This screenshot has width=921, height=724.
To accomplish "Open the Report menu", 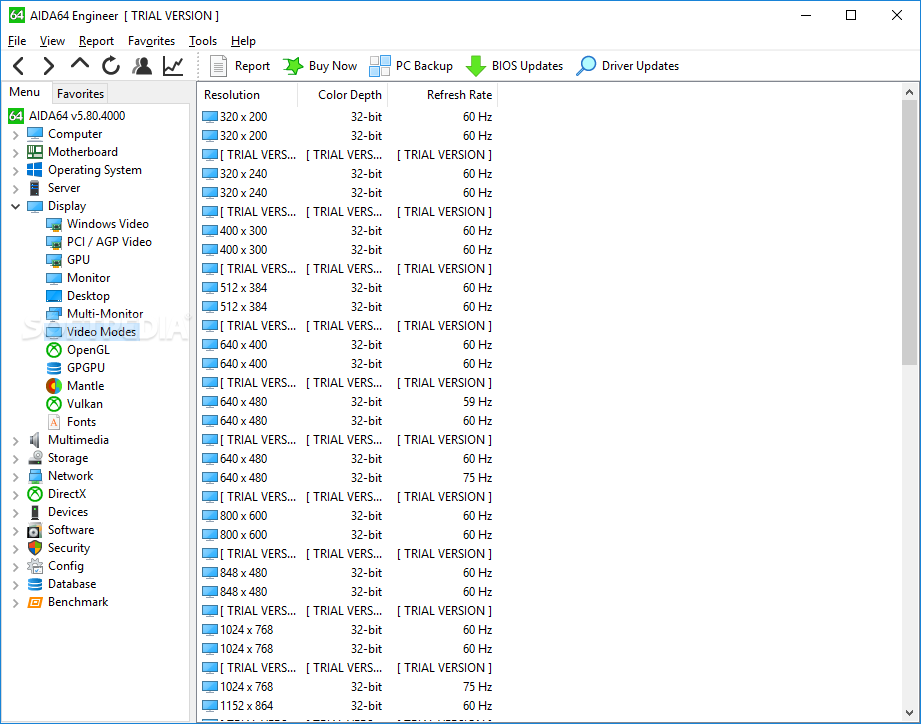I will pyautogui.click(x=96, y=41).
